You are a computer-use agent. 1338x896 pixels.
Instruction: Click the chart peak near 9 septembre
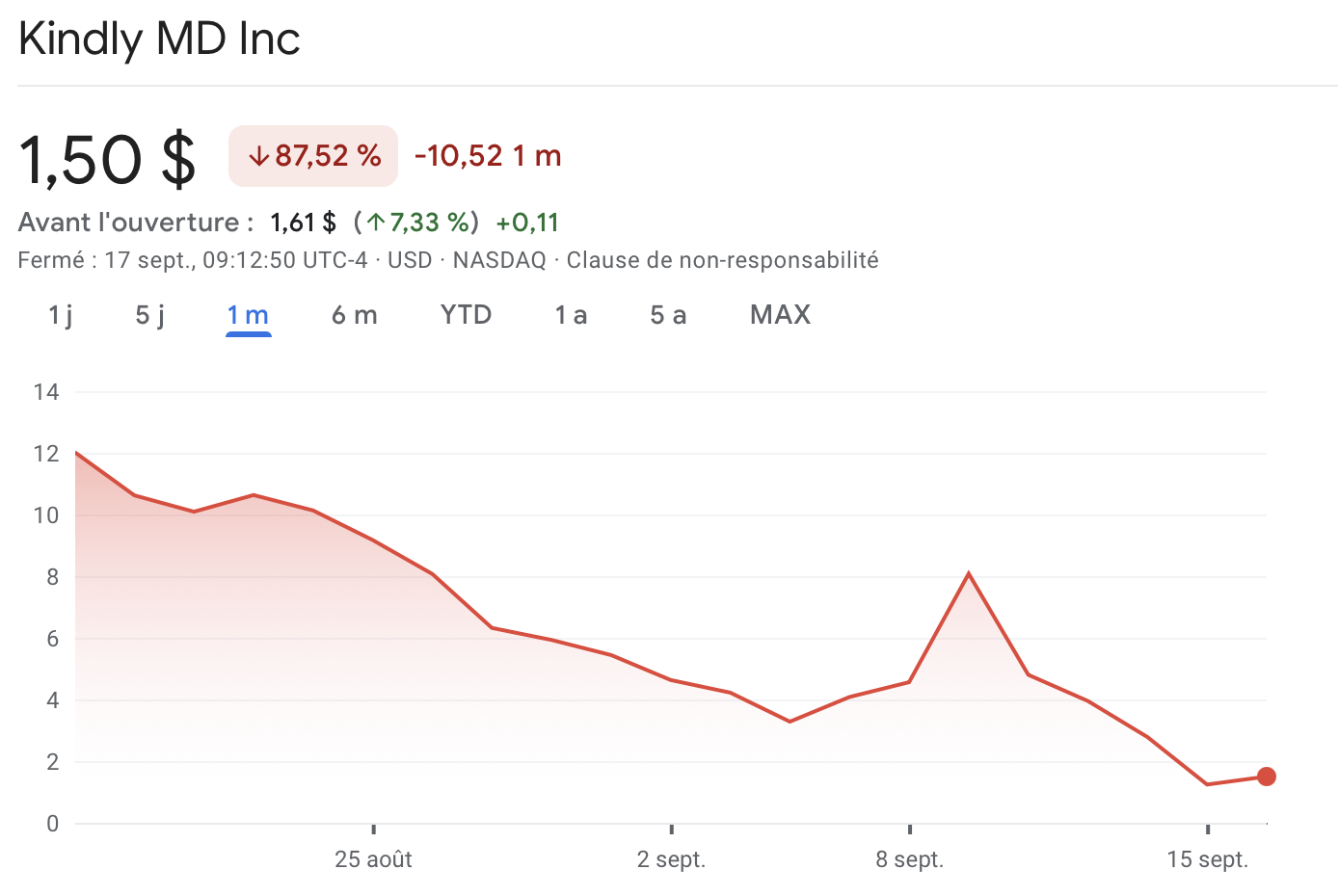[x=970, y=572]
